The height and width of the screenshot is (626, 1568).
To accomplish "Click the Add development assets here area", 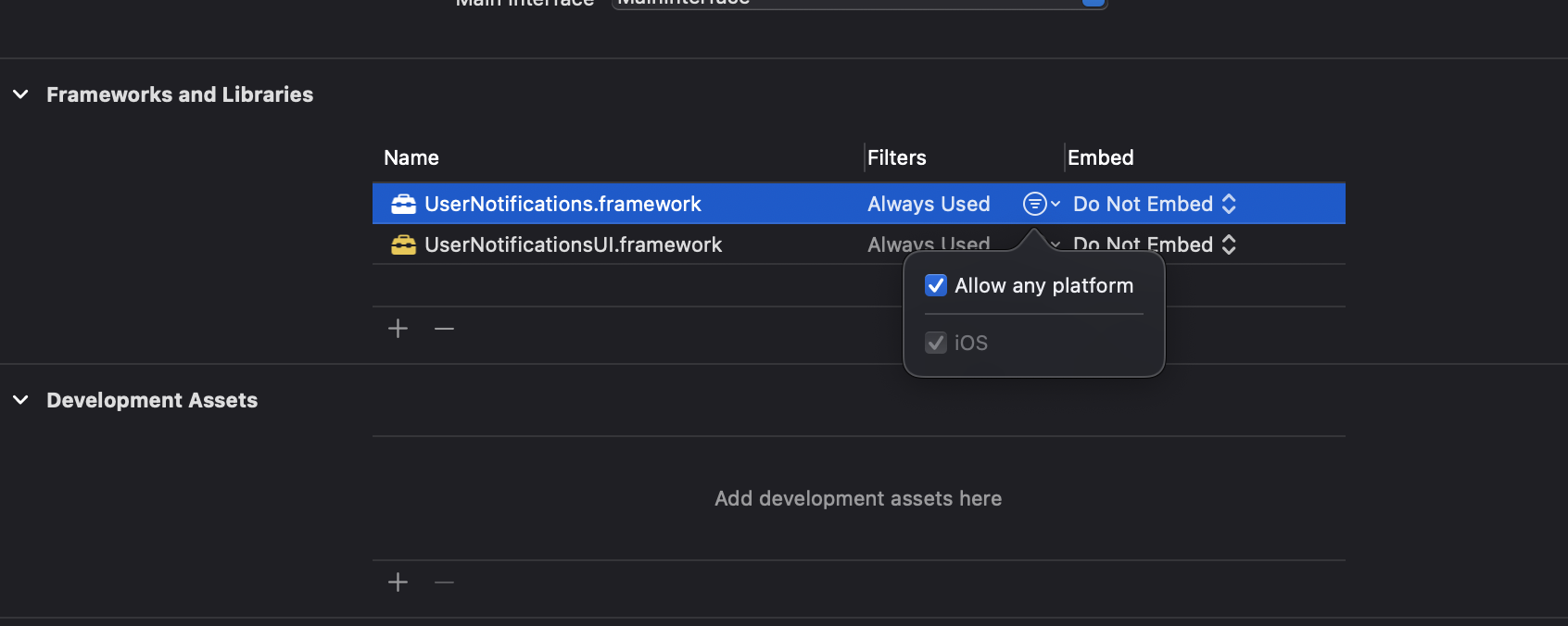I will (858, 498).
